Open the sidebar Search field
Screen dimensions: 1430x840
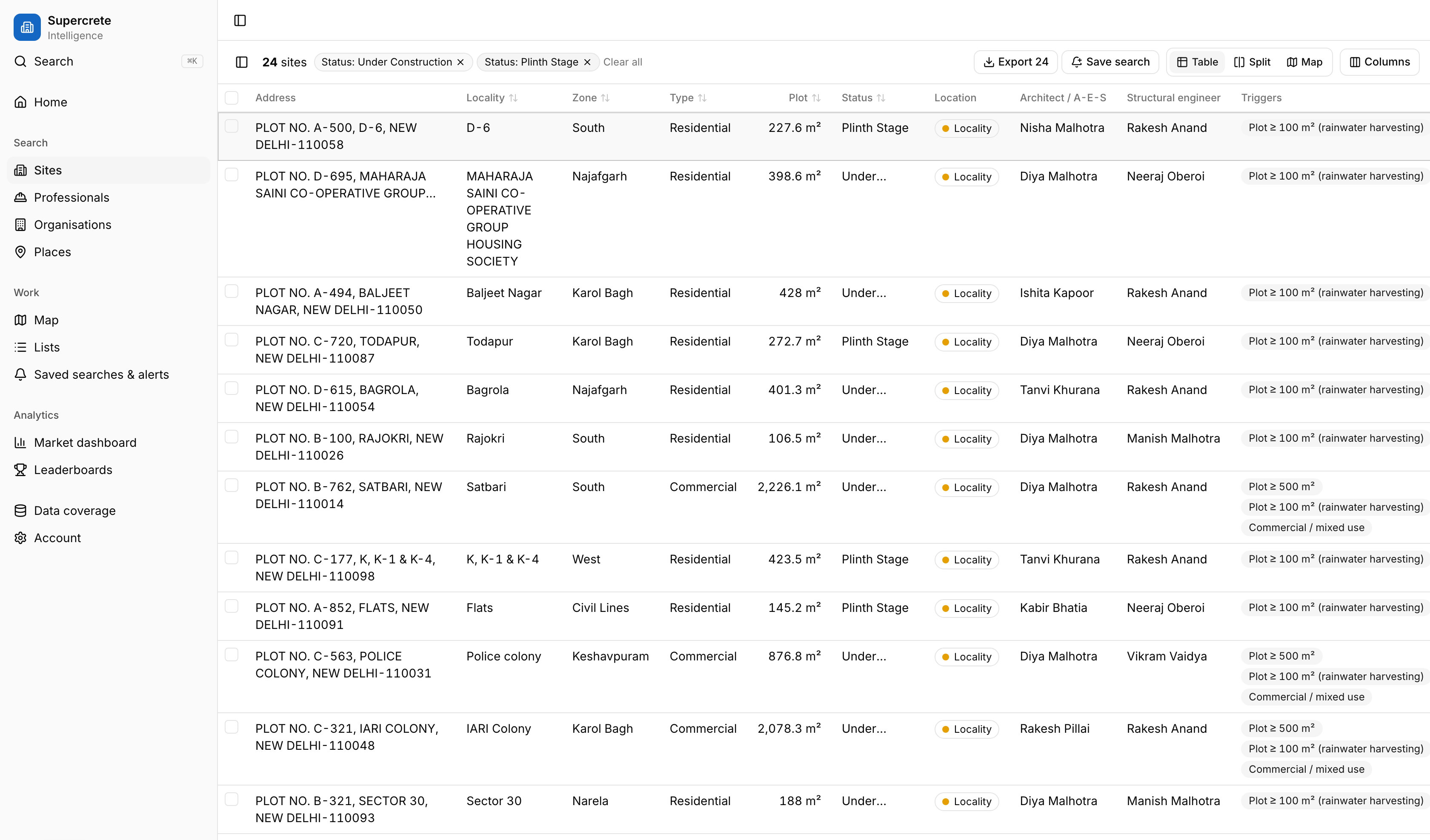[x=109, y=61]
